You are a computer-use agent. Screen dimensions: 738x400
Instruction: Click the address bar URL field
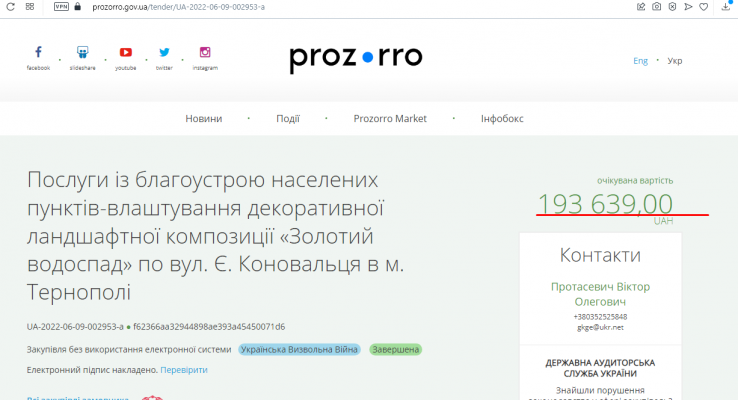(x=178, y=7)
